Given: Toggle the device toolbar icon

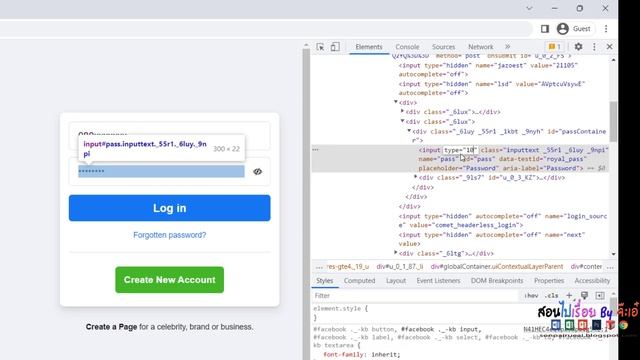Looking at the screenshot, I should (335, 47).
